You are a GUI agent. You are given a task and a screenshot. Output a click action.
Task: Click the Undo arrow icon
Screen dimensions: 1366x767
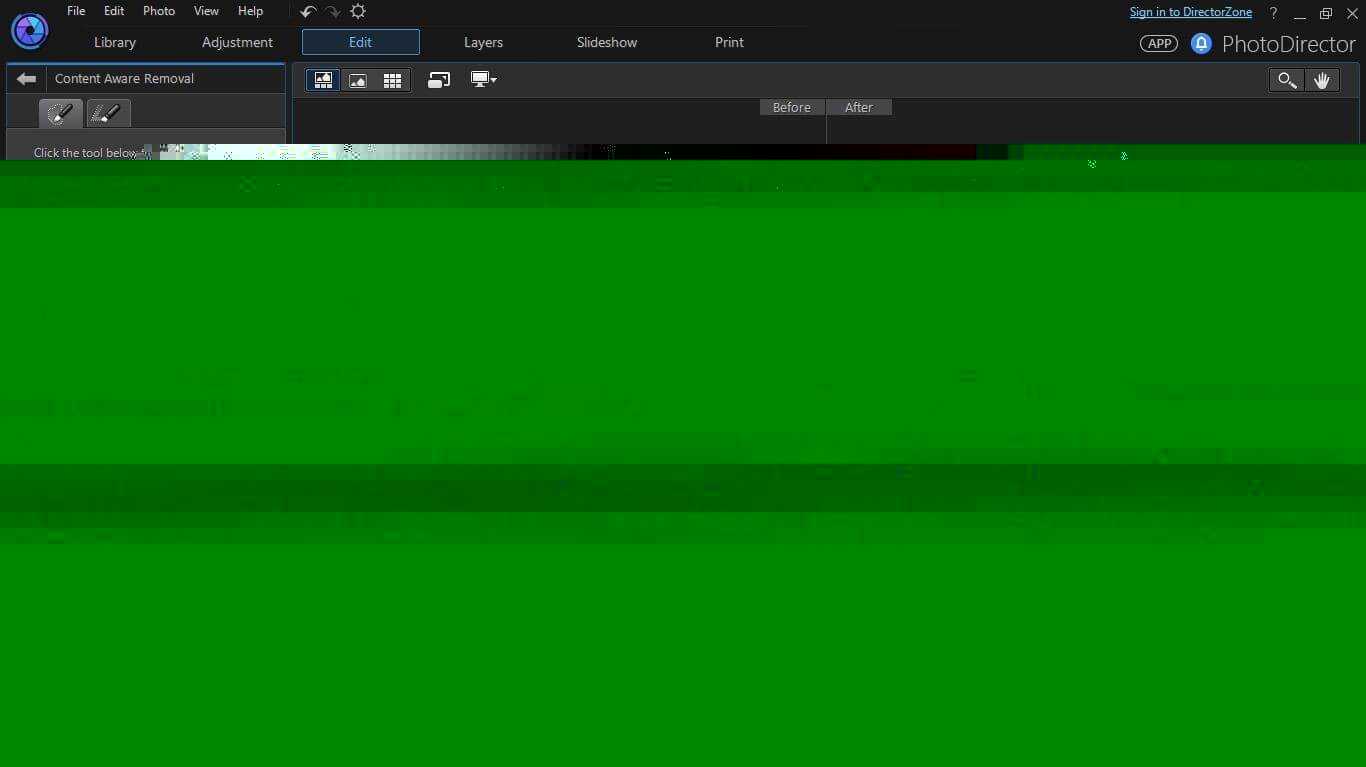(307, 11)
